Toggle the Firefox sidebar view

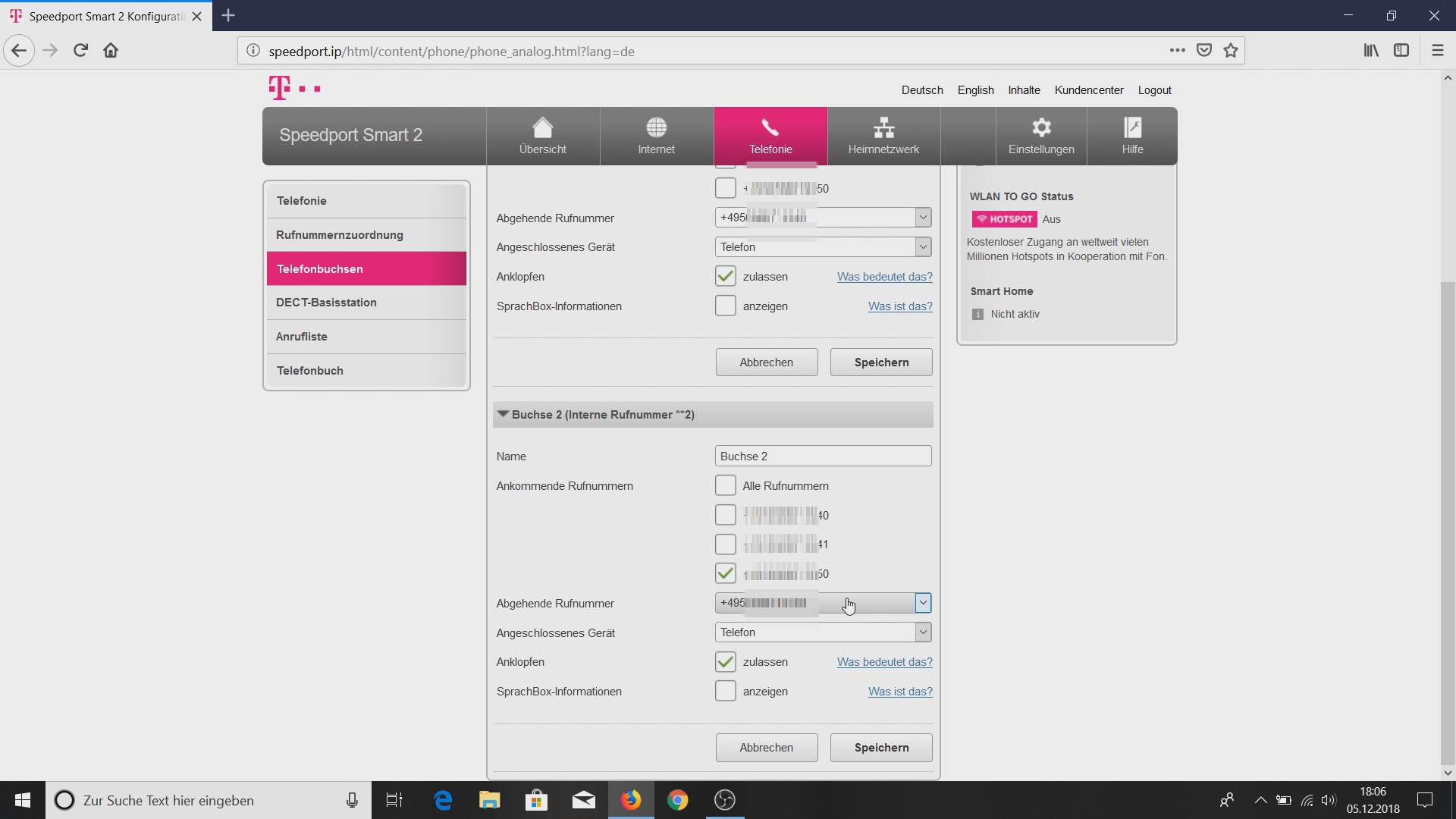[1401, 51]
